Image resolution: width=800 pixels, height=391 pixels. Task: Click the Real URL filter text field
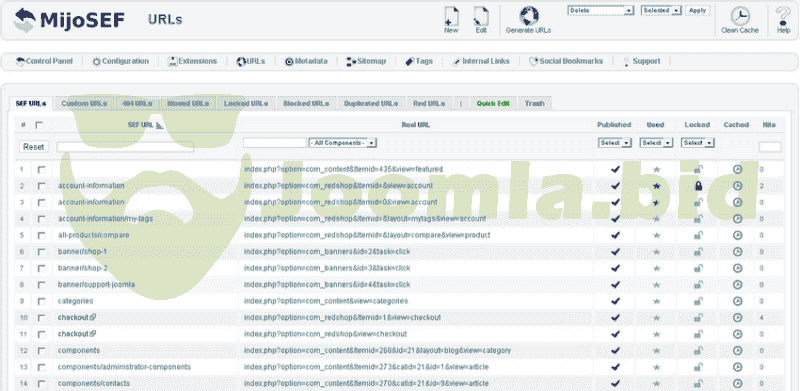click(275, 143)
